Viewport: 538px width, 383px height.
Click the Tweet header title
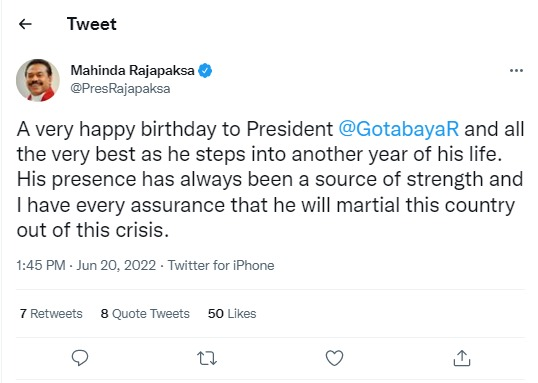[92, 24]
